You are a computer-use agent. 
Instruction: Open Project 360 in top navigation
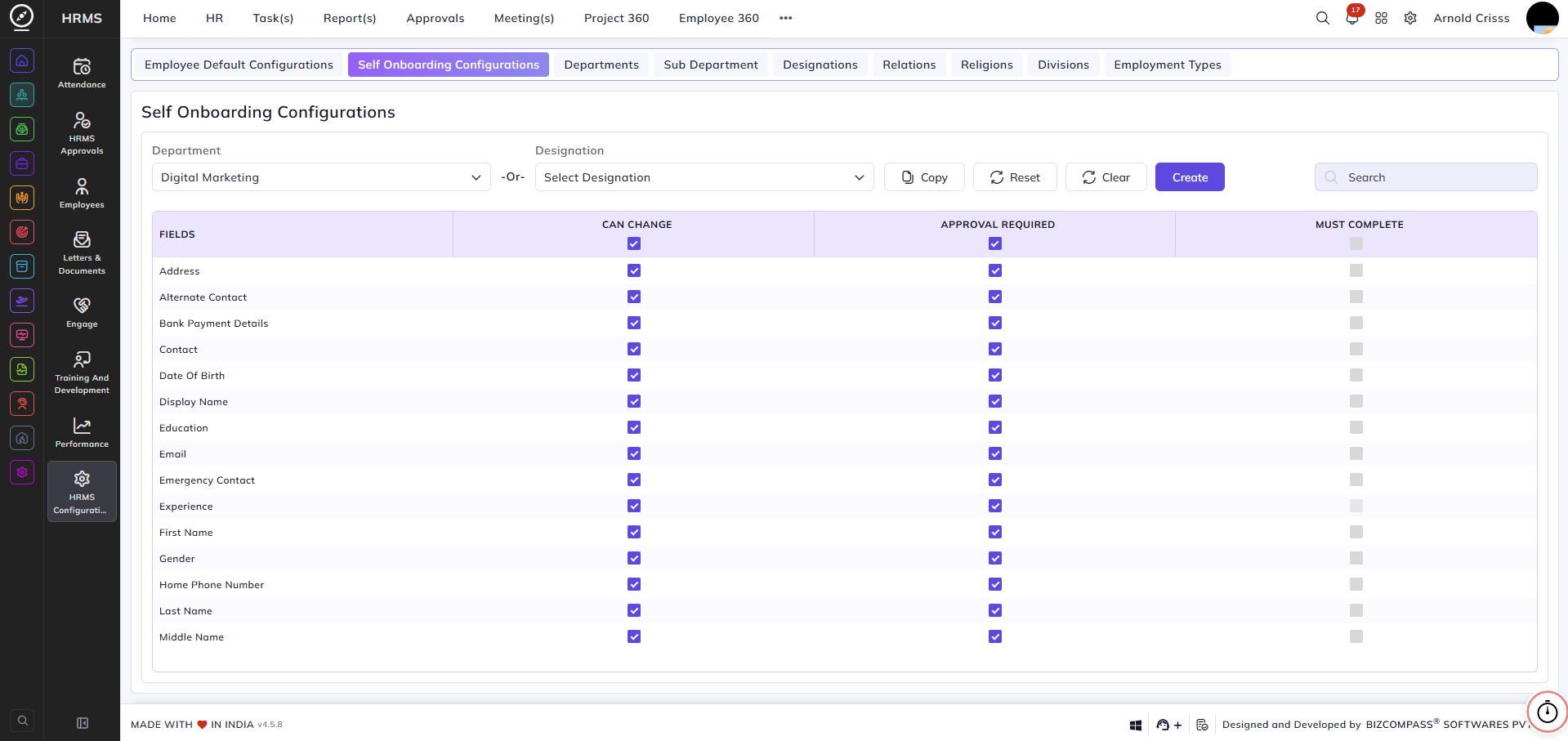coord(617,18)
